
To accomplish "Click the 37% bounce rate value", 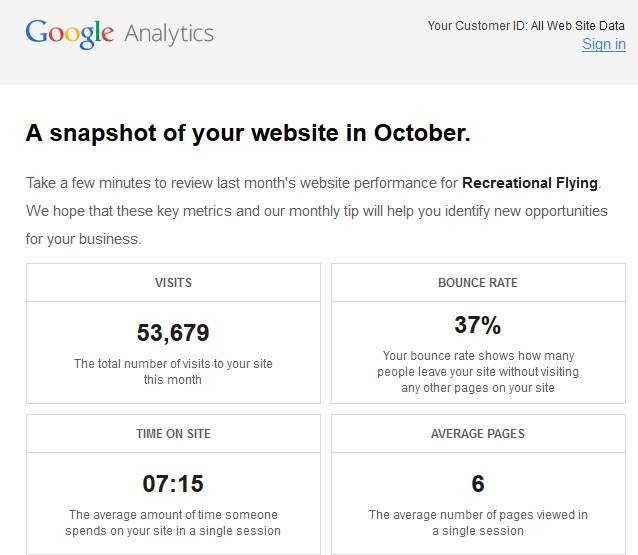I will (x=478, y=325).
